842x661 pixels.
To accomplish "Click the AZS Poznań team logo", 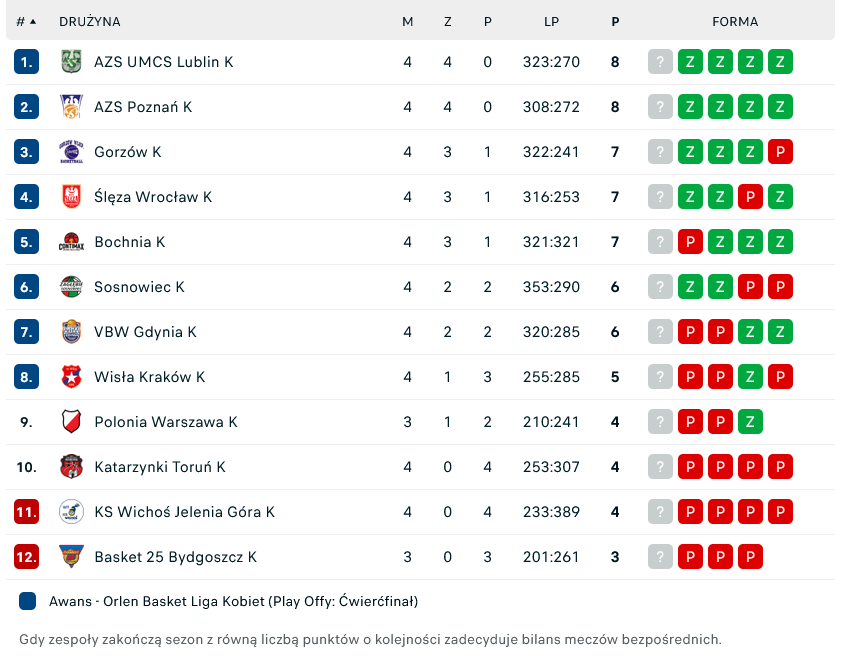I will 71,107.
